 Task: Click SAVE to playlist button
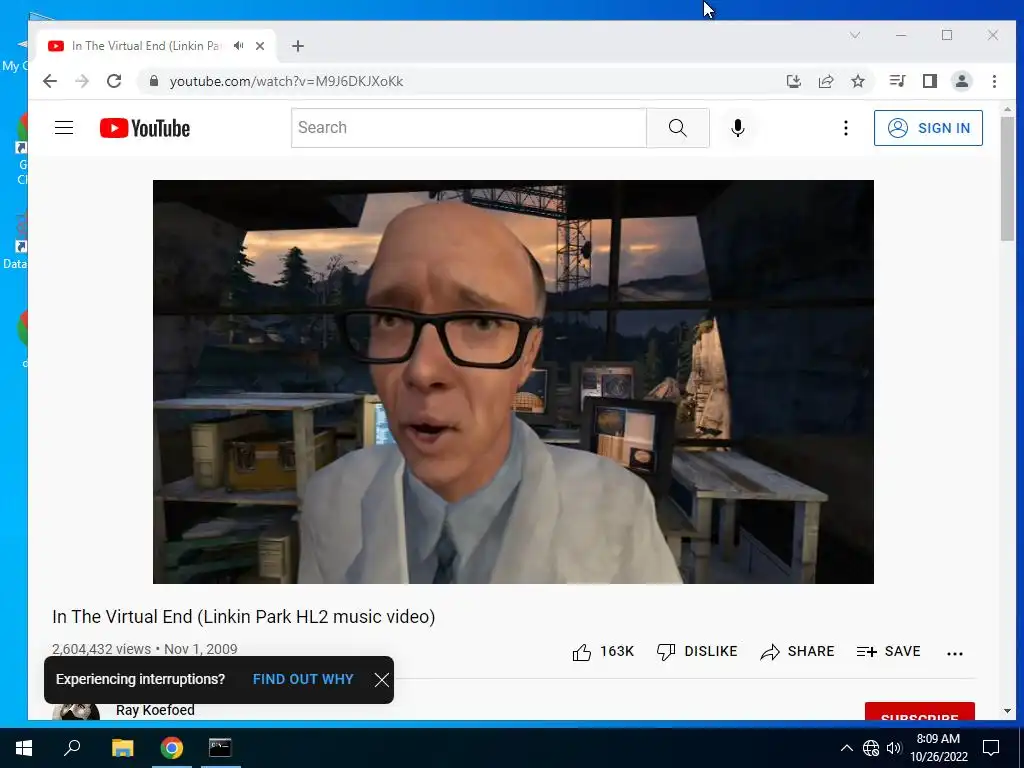889,652
